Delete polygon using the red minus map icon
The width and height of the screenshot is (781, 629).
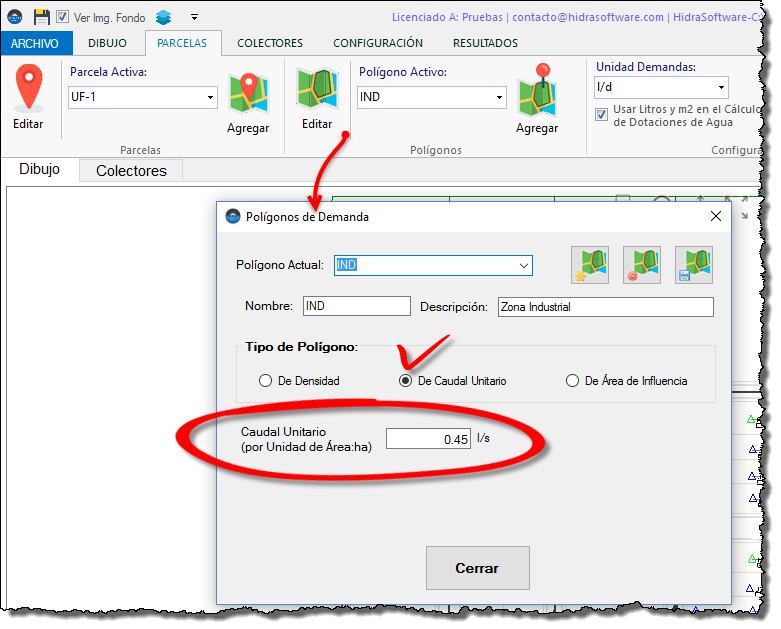(642, 265)
